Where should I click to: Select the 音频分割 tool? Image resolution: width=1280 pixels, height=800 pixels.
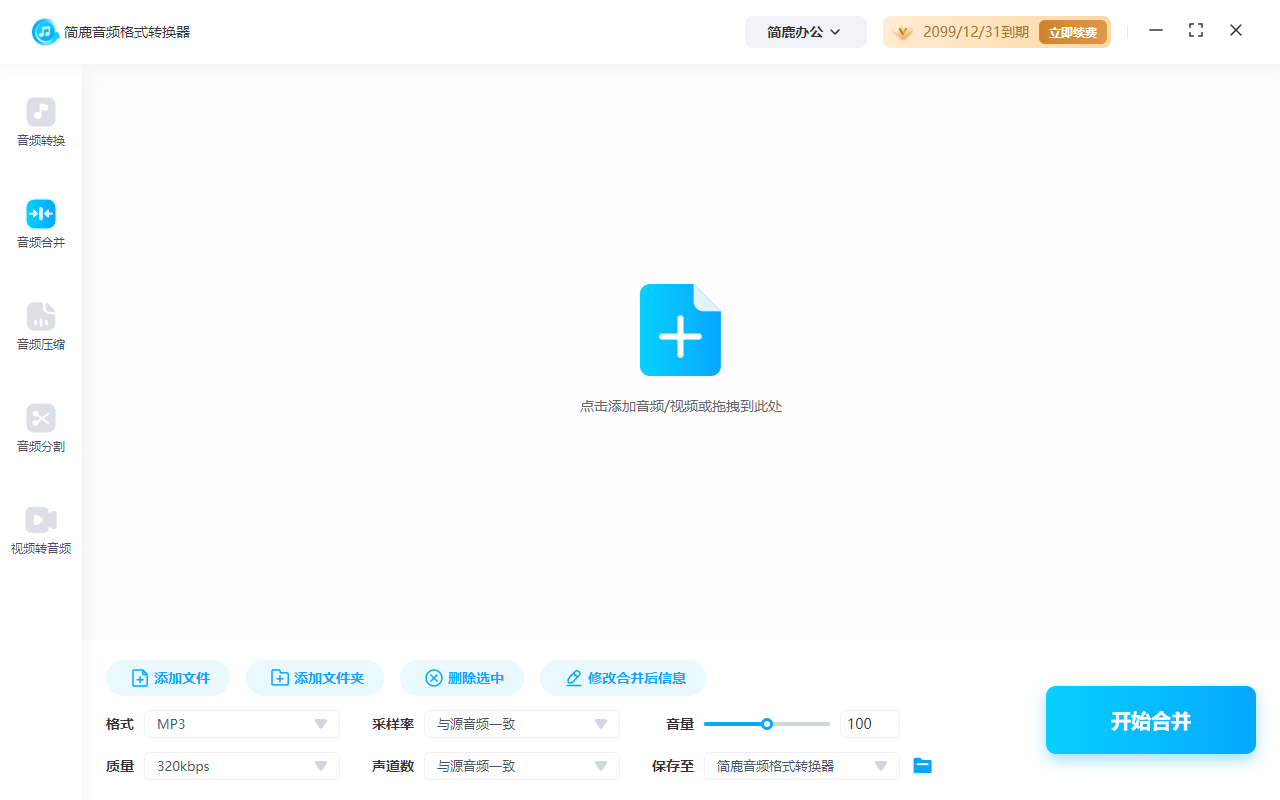[40, 428]
